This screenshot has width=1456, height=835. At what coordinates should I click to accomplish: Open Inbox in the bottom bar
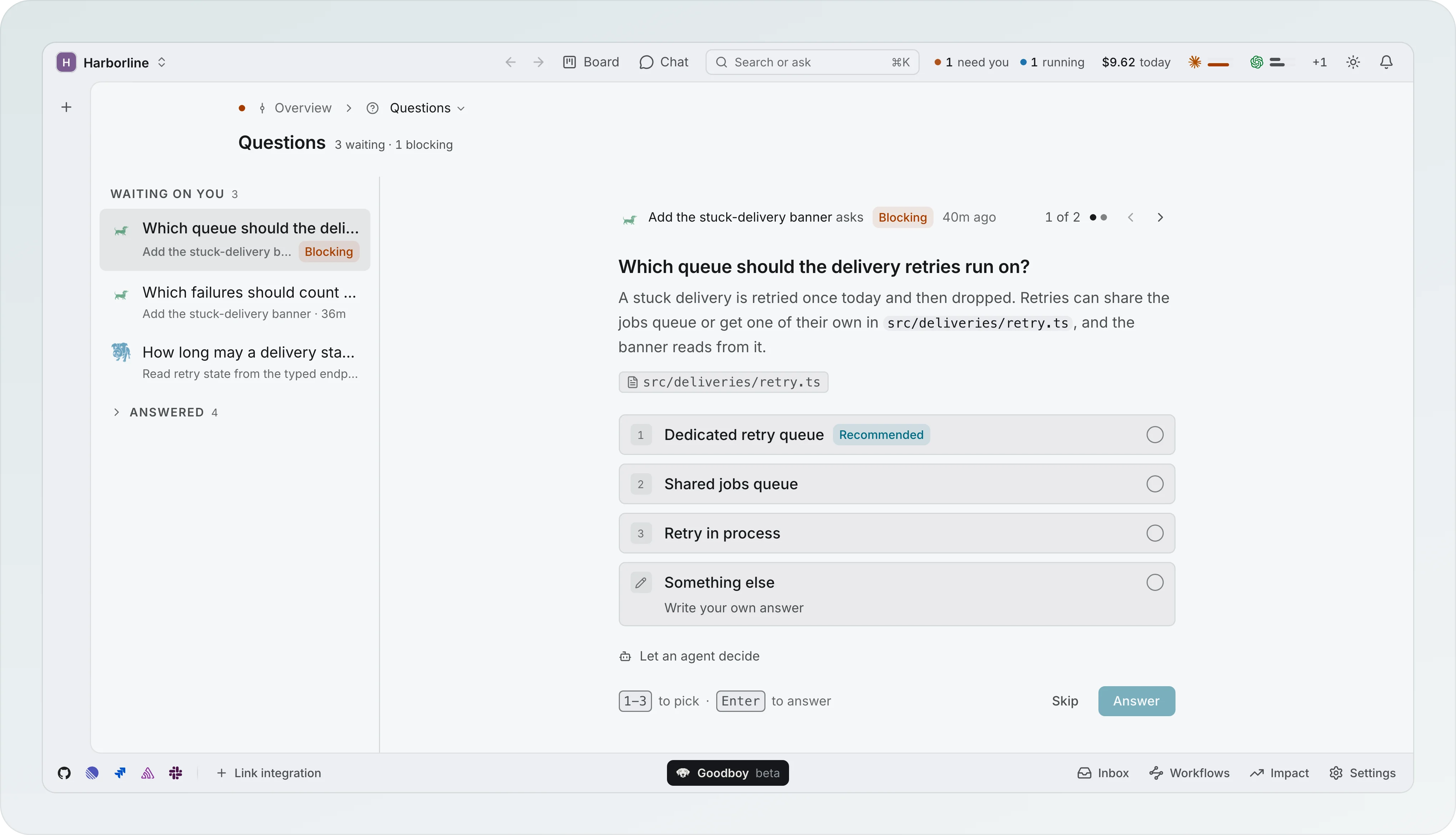click(1103, 773)
